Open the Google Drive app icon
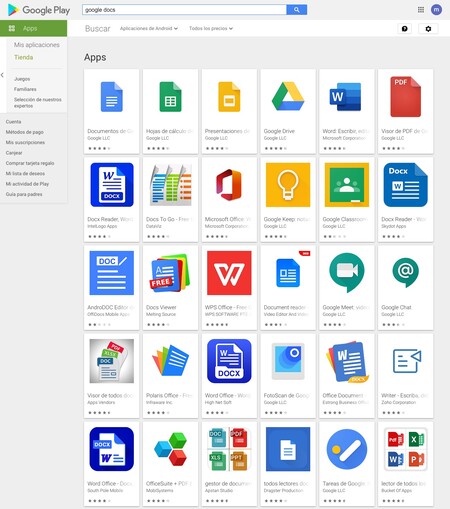Viewport: 450px width, 509px height. point(288,97)
